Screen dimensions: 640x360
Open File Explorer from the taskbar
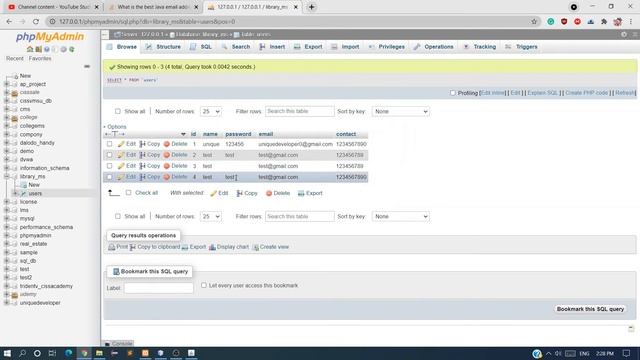pos(99,353)
